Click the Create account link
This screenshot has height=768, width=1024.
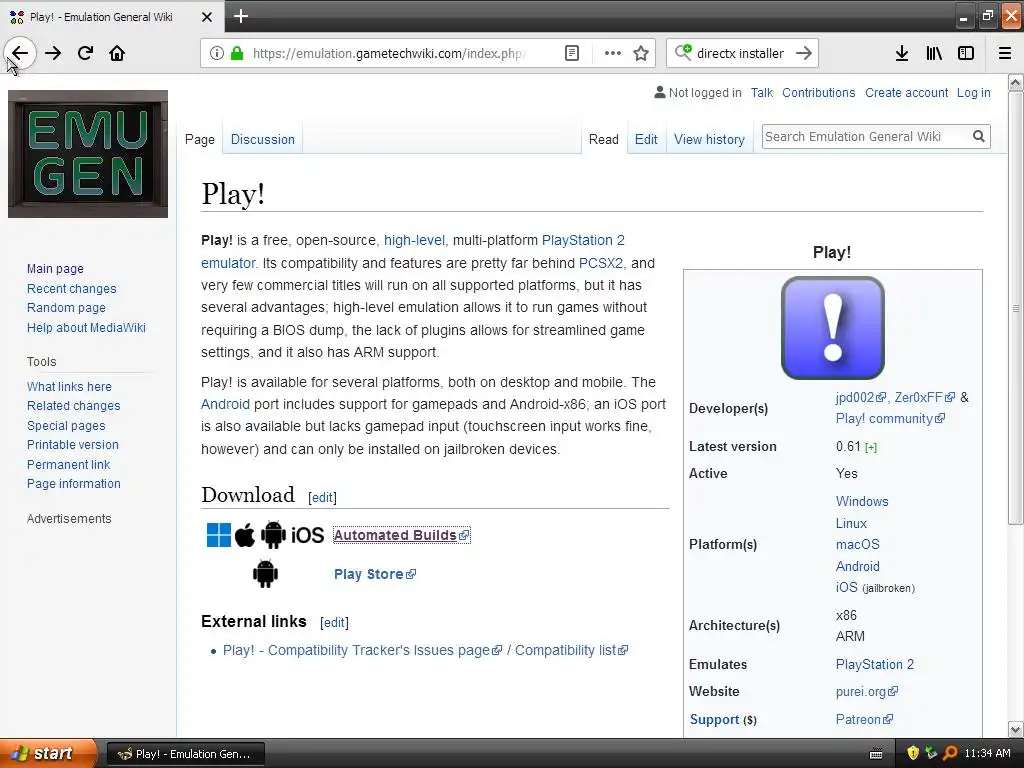906,93
